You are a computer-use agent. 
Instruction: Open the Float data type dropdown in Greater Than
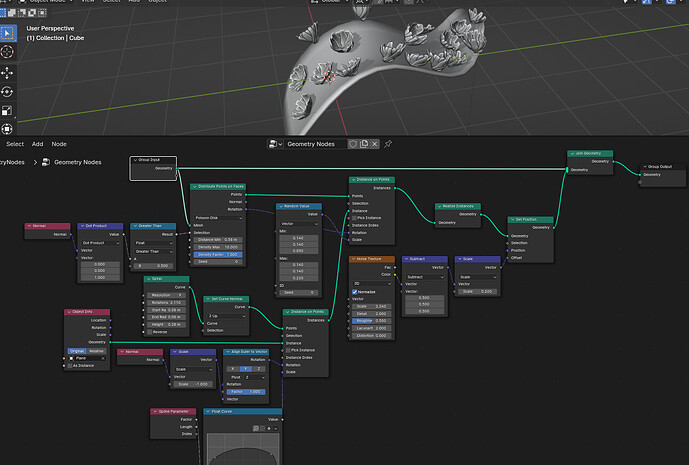(153, 243)
